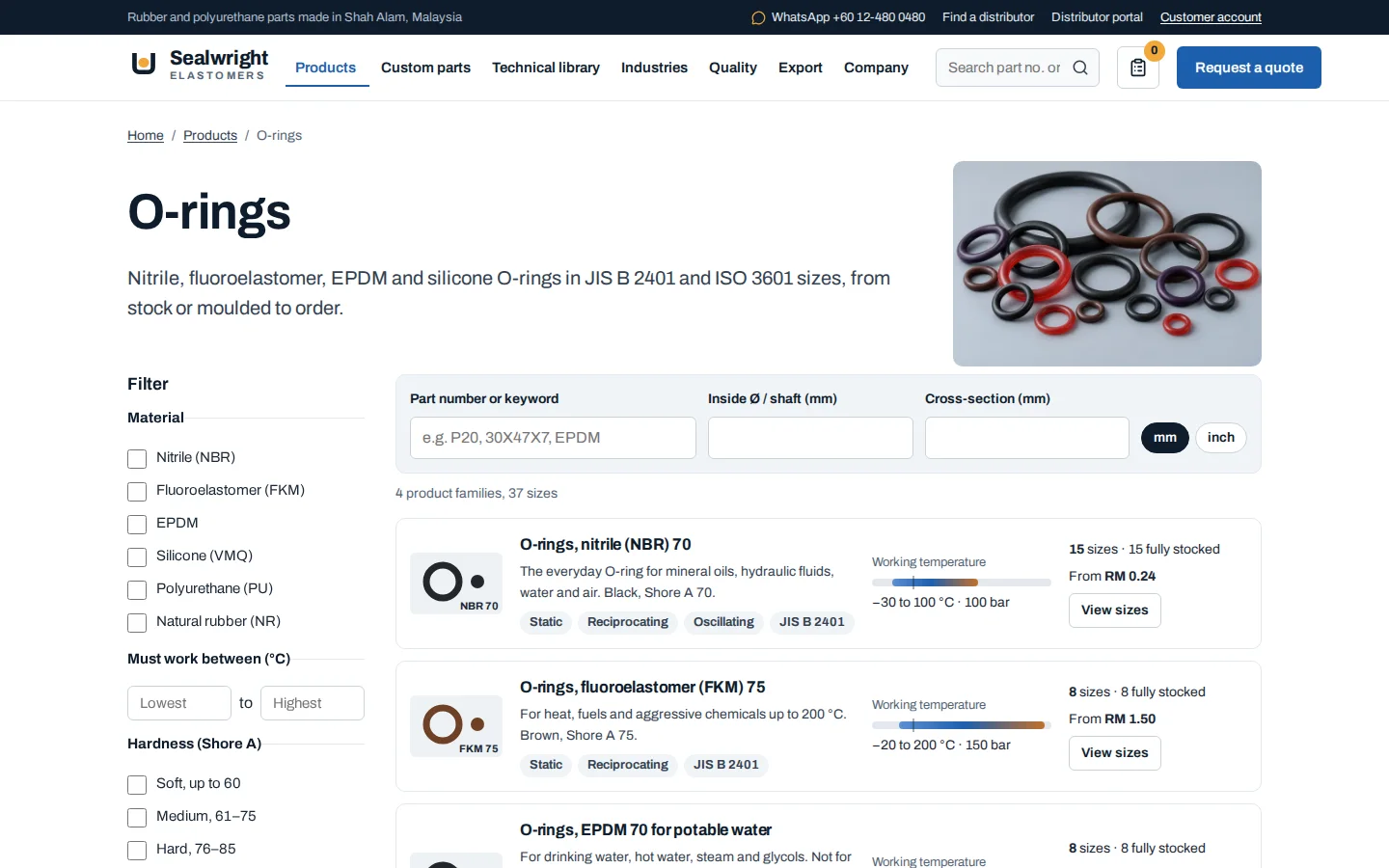Open the Industries menu

pyautogui.click(x=654, y=68)
